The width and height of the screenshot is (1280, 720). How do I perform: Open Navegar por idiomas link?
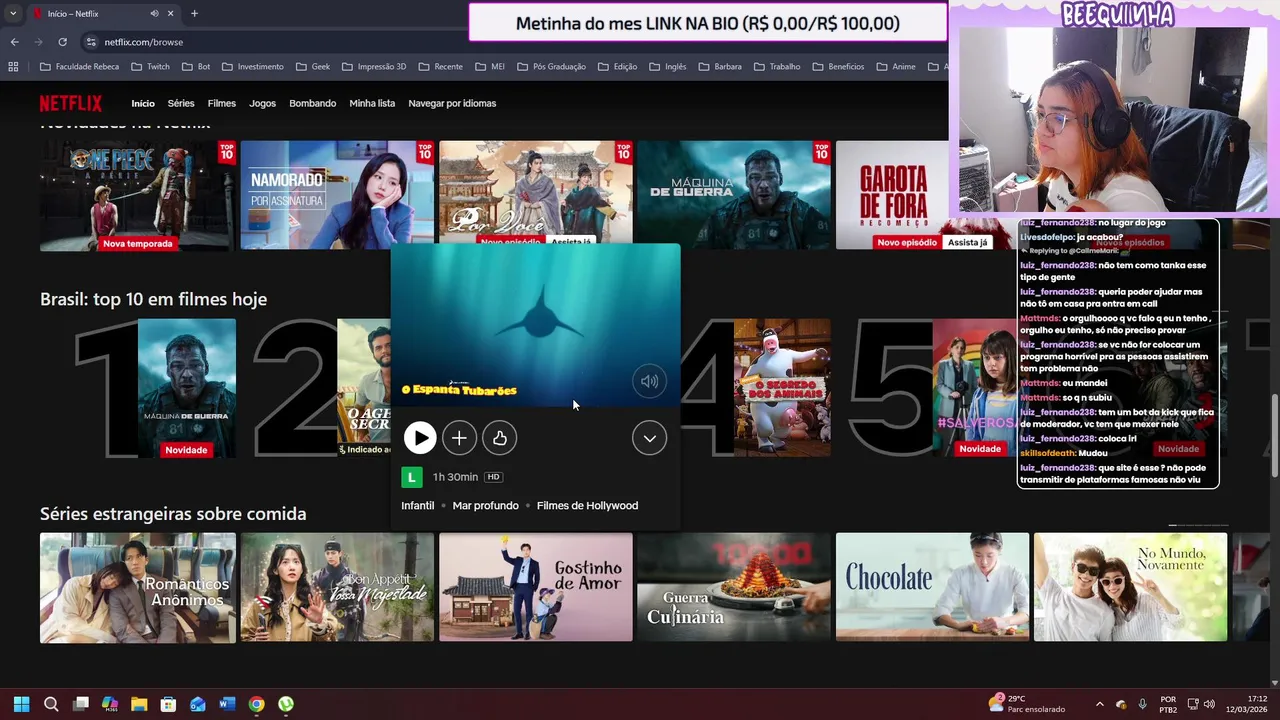[452, 103]
